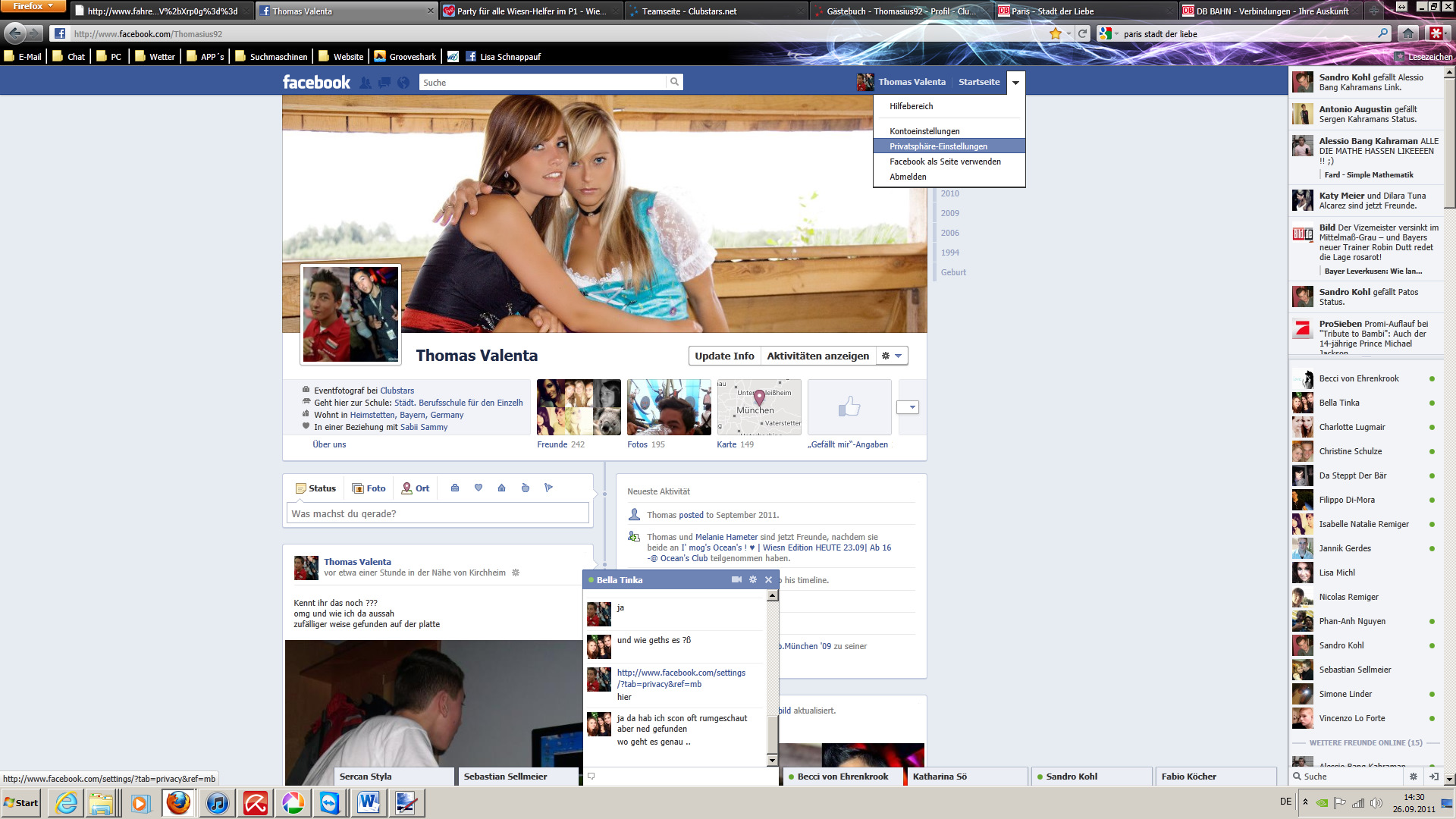This screenshot has height=819, width=1456.
Task: Select the relationship heart icon in composer
Action: click(479, 488)
